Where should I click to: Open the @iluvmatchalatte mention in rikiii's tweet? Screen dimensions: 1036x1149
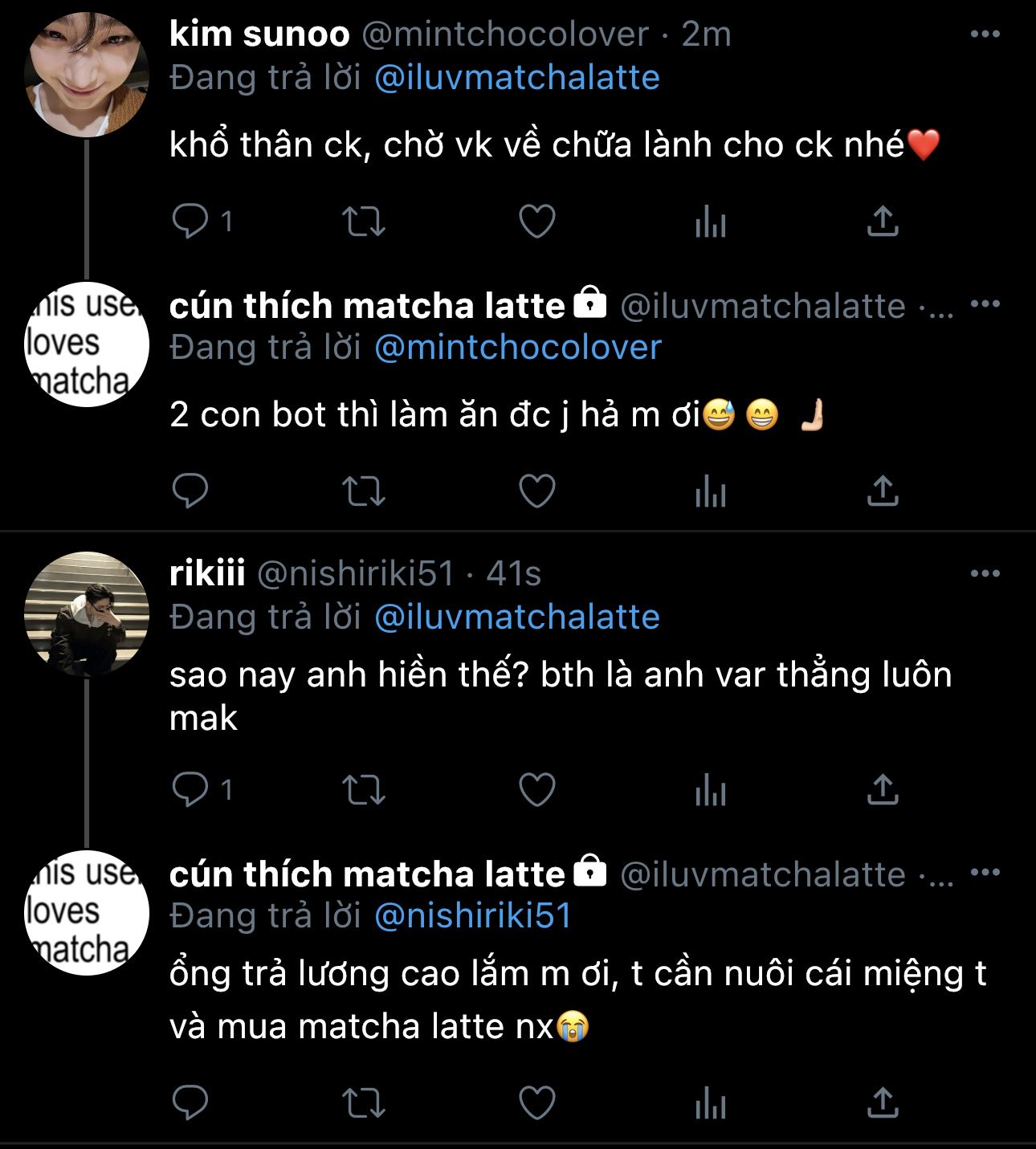[x=517, y=617]
